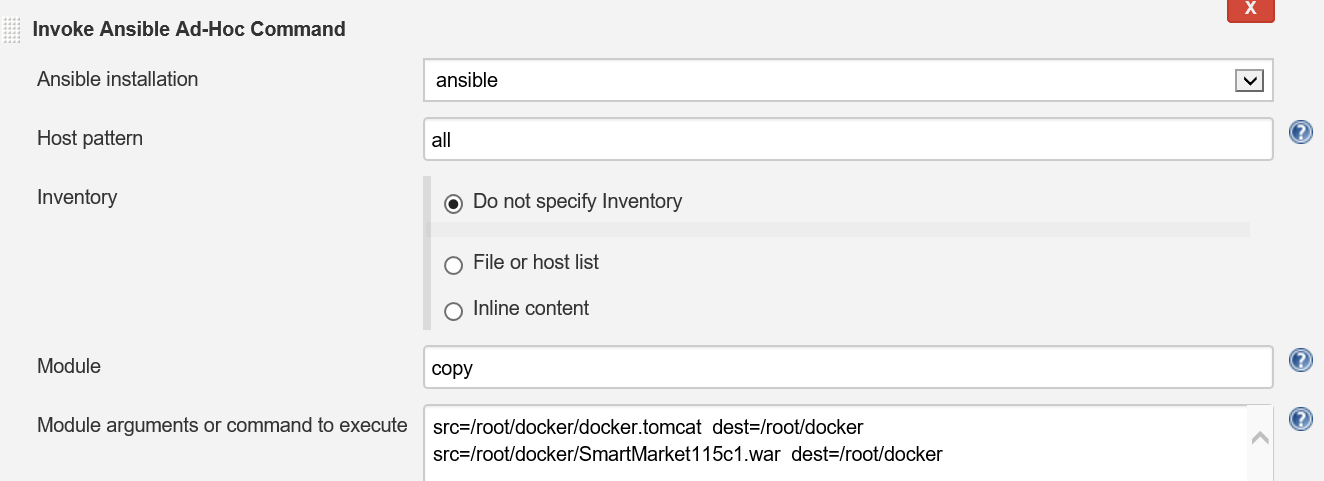Focus the Module field containing copy
Viewport: 1324px width, 481px height.
click(x=848, y=367)
